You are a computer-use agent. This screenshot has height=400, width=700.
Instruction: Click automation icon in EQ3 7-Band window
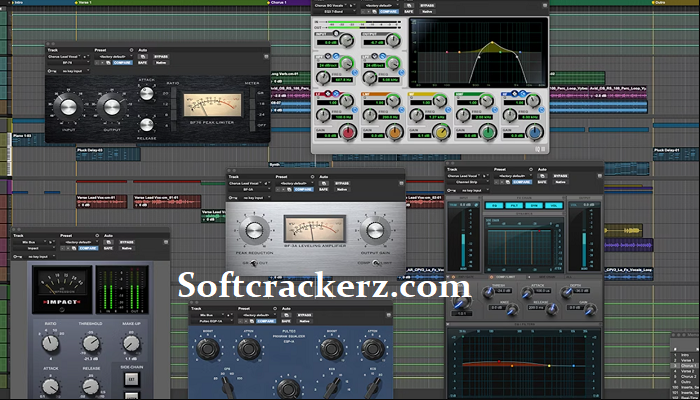(x=410, y=5)
